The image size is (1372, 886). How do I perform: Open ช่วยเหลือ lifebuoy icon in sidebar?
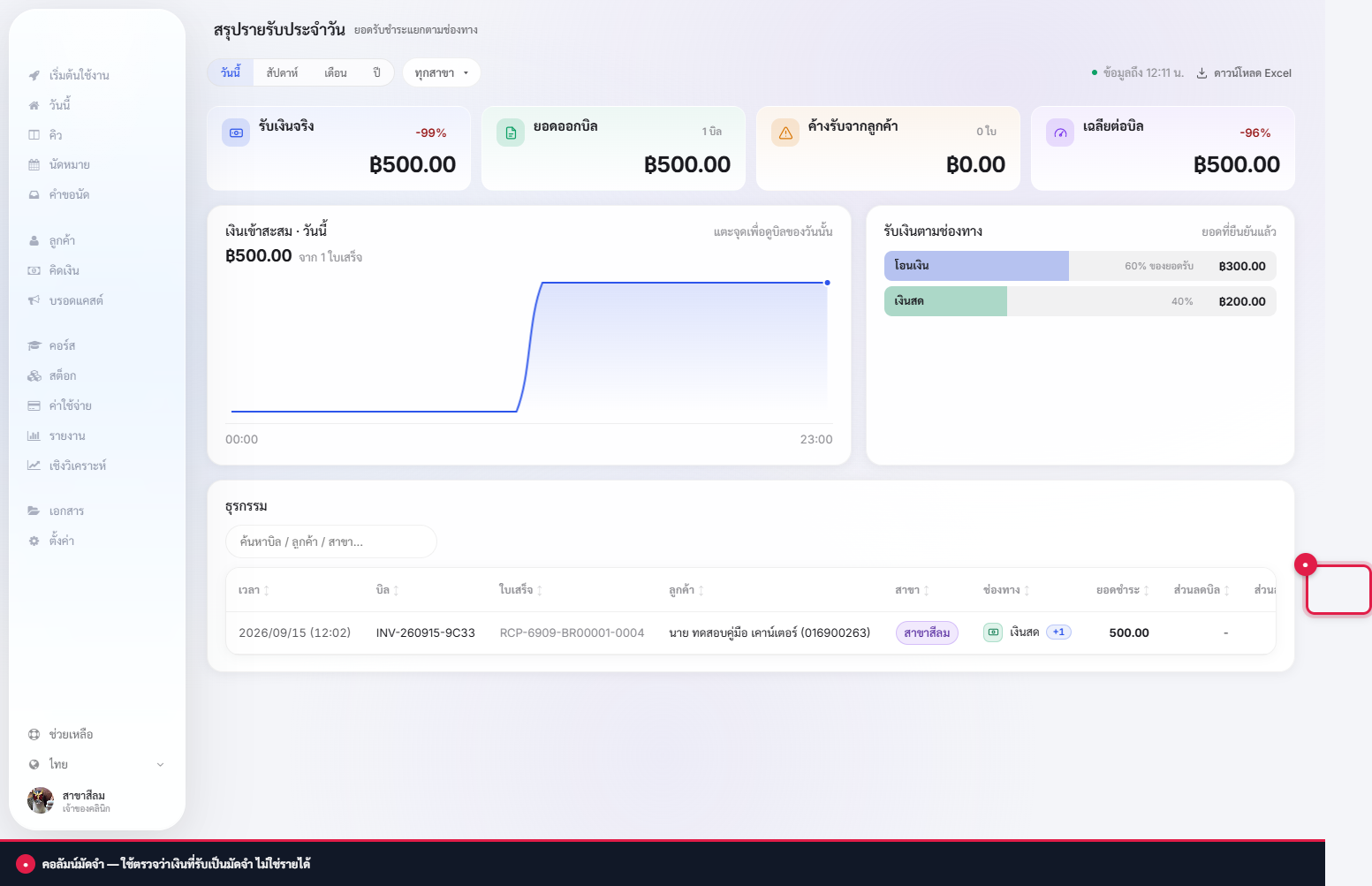pos(34,735)
